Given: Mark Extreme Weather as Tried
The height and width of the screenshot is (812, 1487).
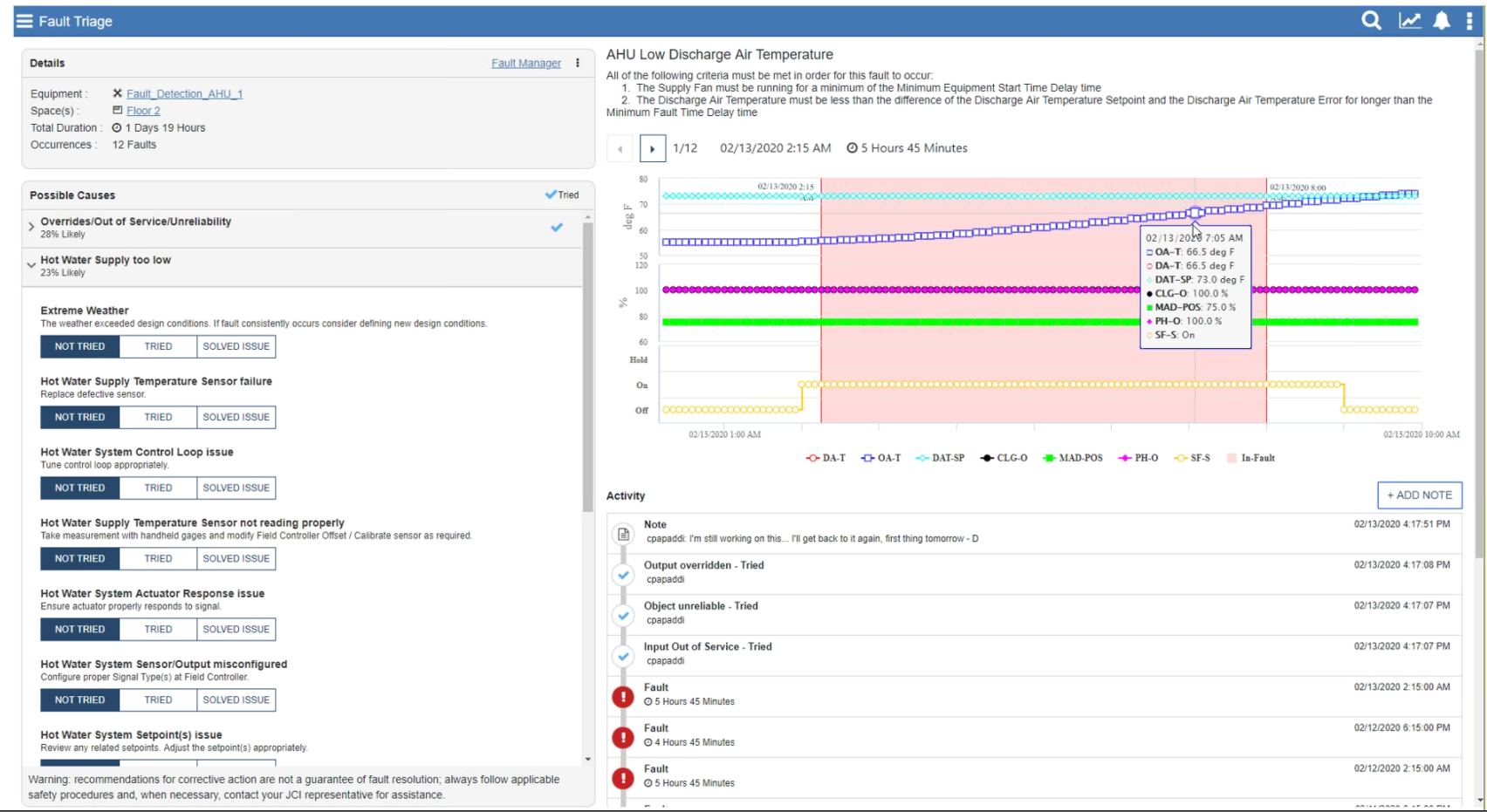Looking at the screenshot, I should [x=158, y=346].
